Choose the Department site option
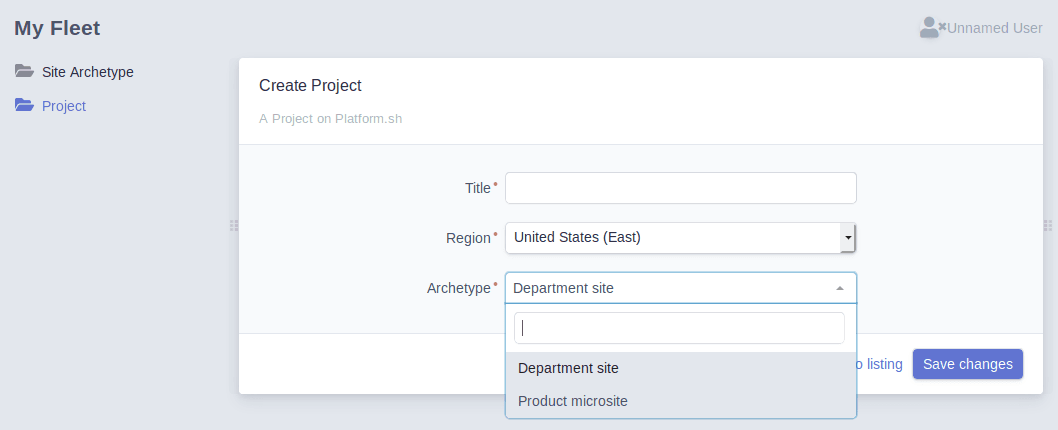Viewport: 1058px width, 430px height. 681,369
